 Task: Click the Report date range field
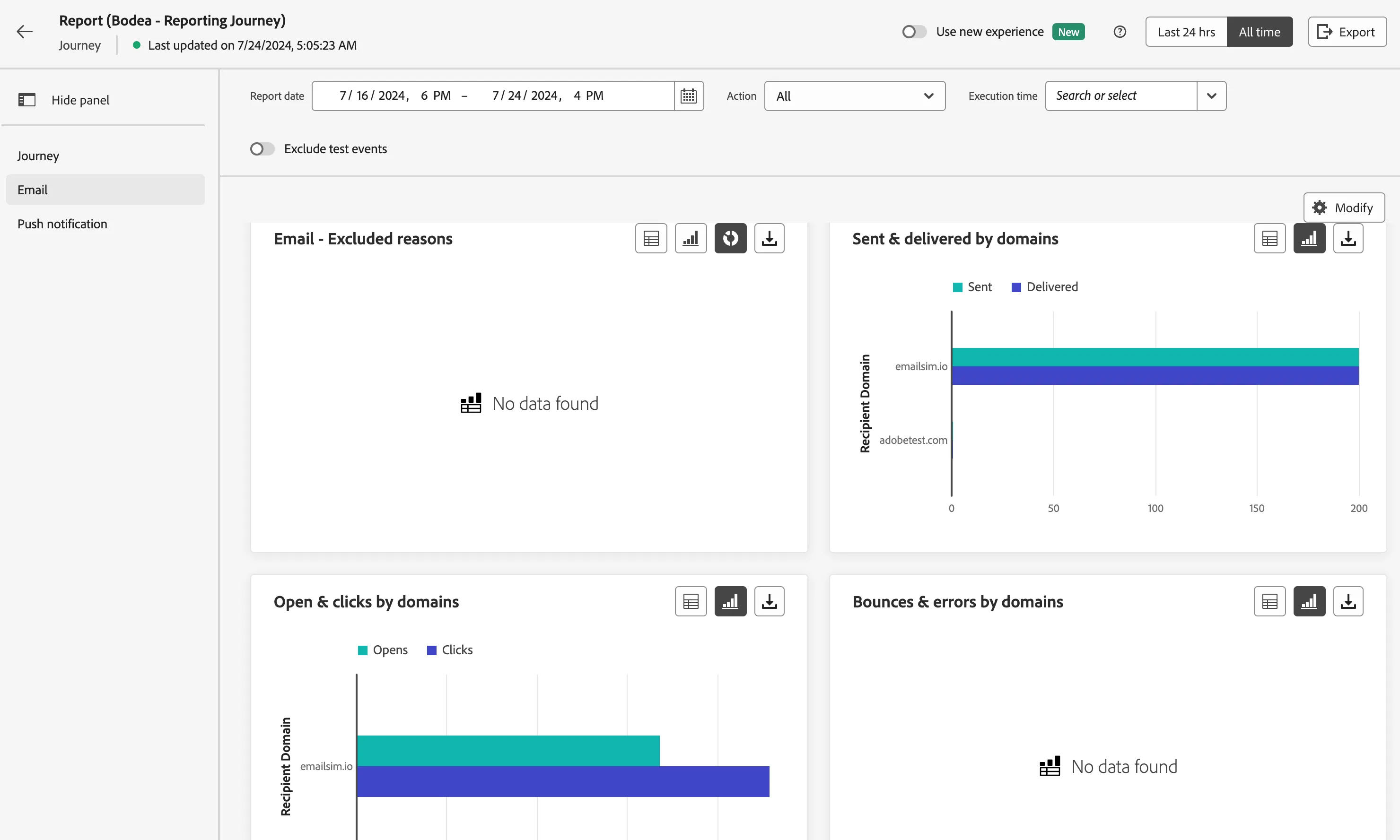[493, 95]
